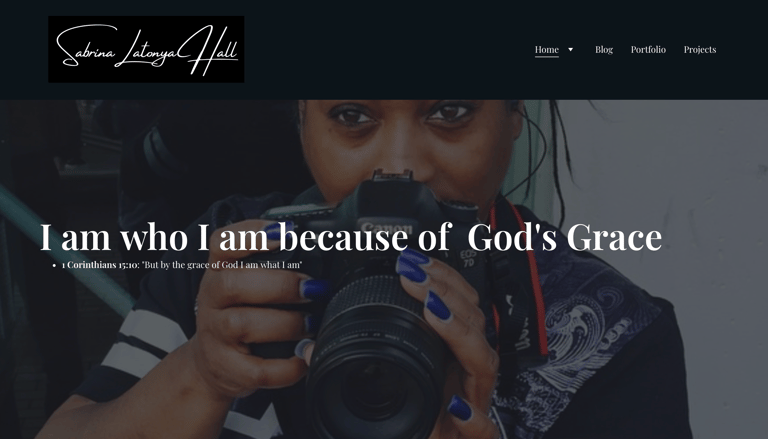Screen dimensions: 768x439
Task: Click the camera hot-shoe mount on top
Action: (x=392, y=175)
